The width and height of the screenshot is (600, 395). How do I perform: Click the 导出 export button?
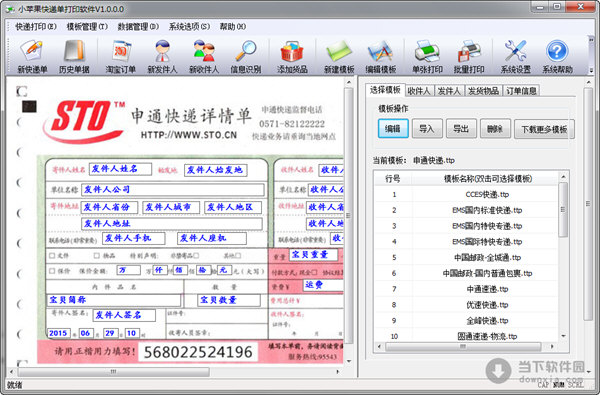point(461,129)
